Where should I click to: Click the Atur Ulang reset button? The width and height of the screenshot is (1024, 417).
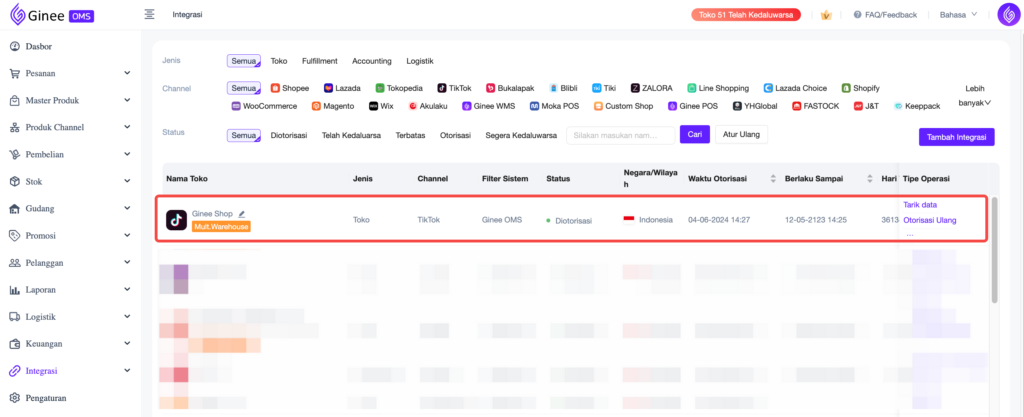741,134
